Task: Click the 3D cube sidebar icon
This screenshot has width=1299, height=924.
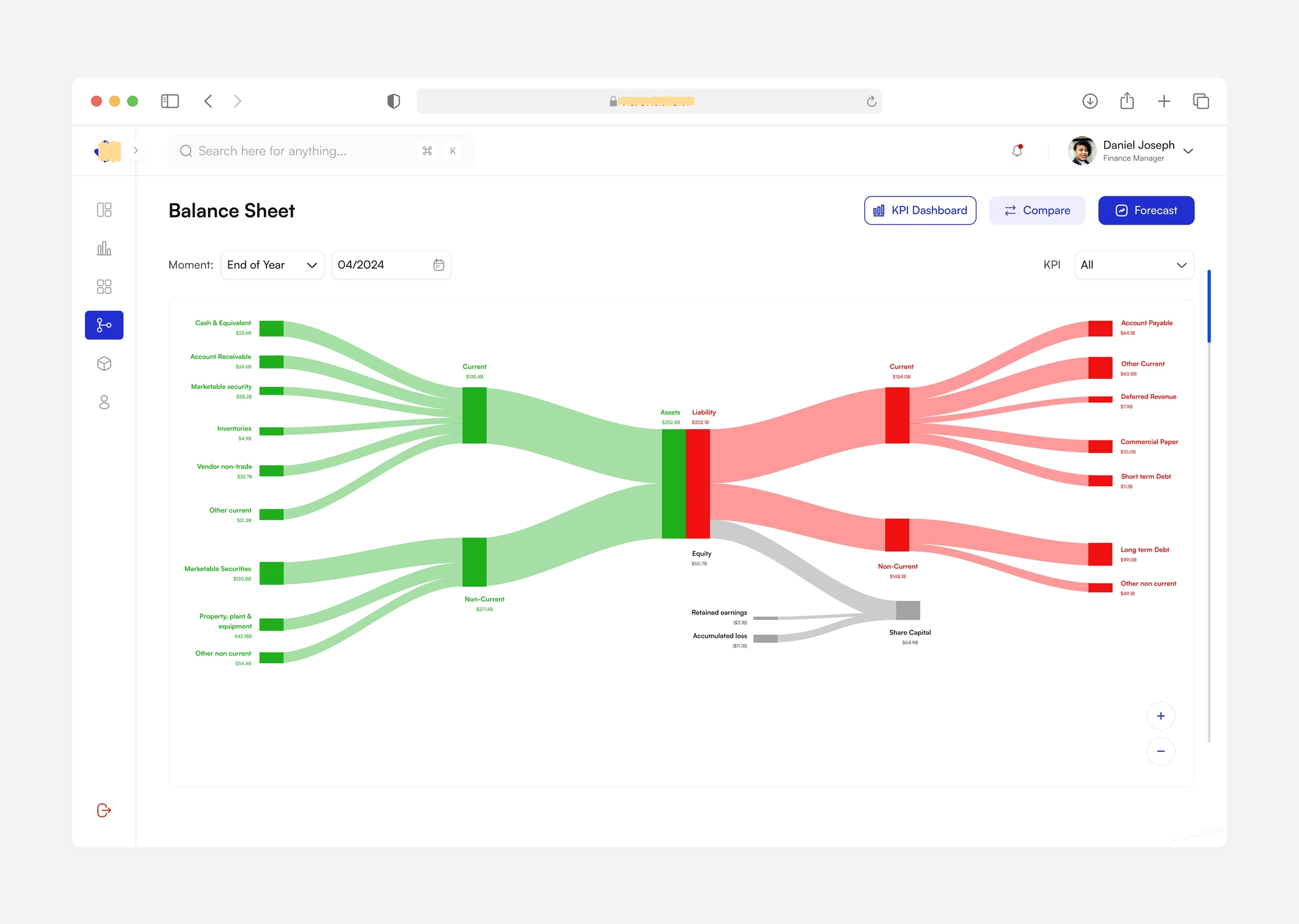Action: [x=104, y=364]
